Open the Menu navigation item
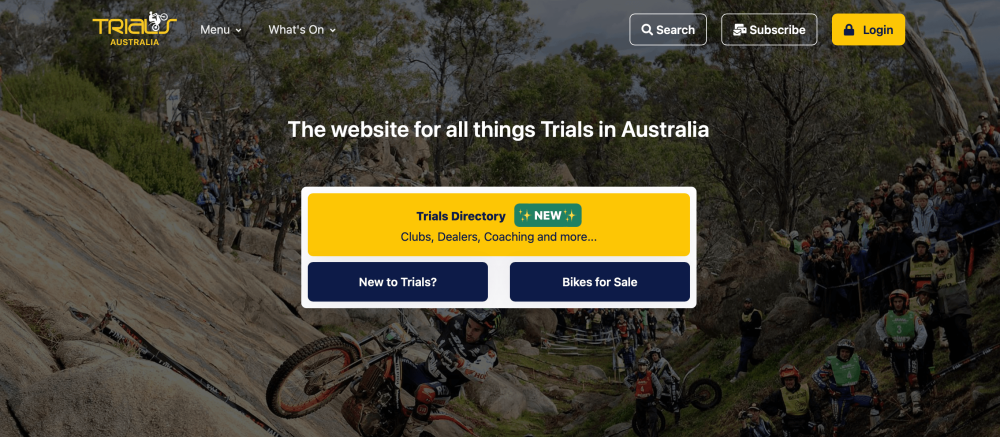Image resolution: width=1000 pixels, height=437 pixels. point(221,29)
